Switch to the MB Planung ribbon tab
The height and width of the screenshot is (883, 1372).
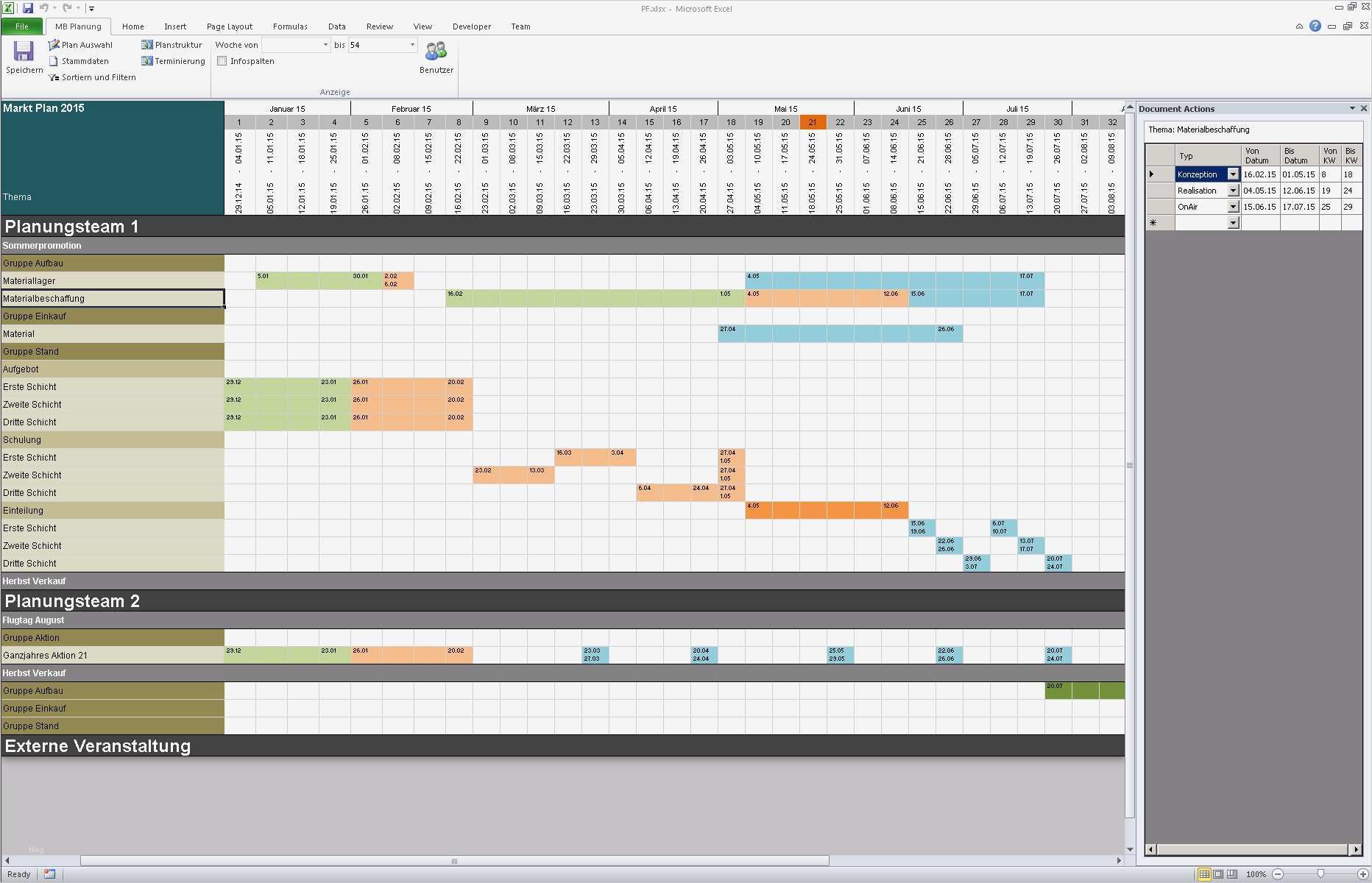[77, 26]
